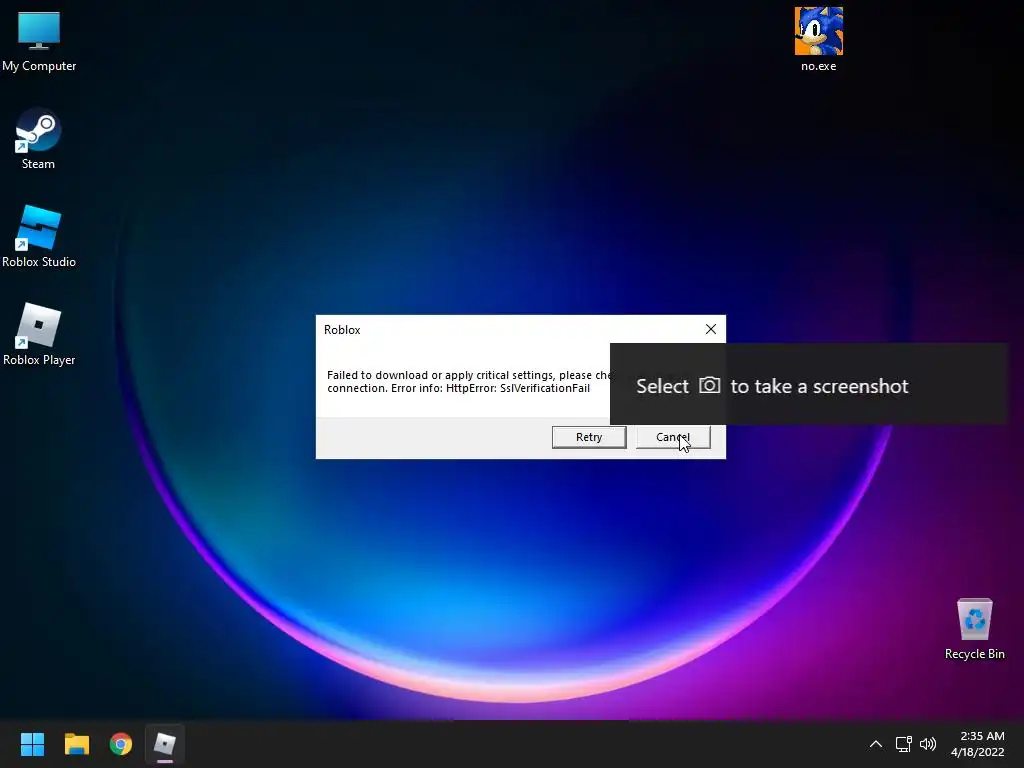Select the Roblox Studio desktop shortcut
The image size is (1024, 768).
pos(39,236)
